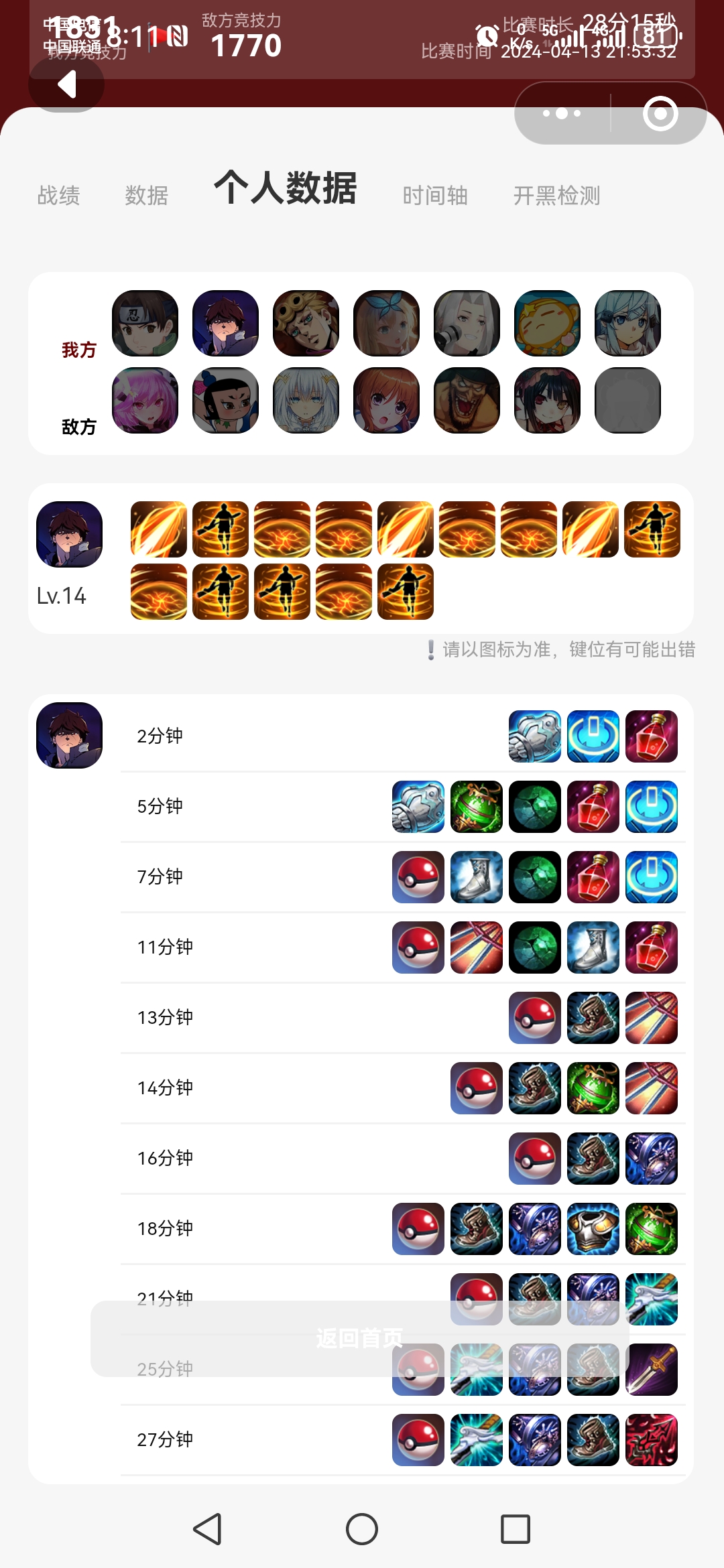Select blue butterfly-ribbon blonde hero avatar
This screenshot has height=1568, width=724.
387,323
